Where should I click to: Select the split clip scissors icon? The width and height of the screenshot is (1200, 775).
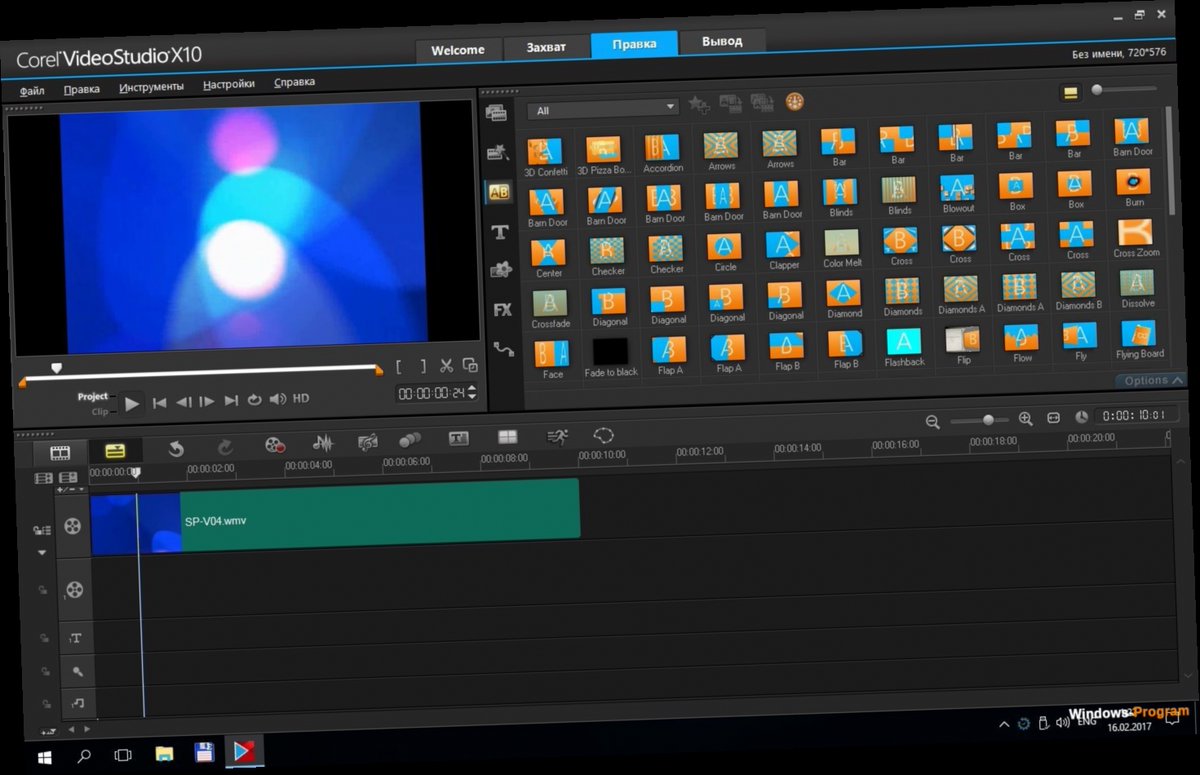[446, 366]
